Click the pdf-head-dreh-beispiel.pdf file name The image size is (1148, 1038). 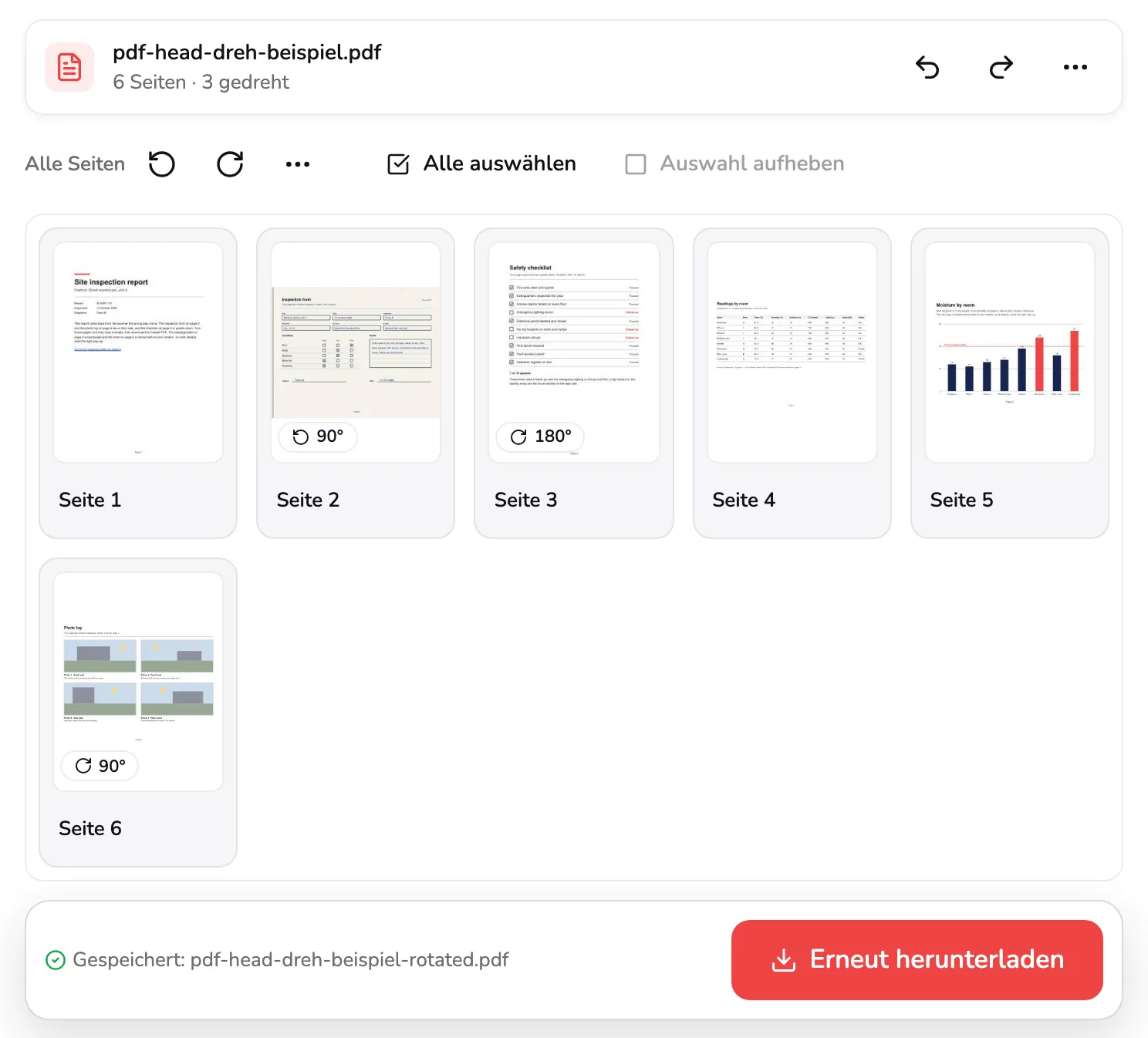tap(247, 52)
